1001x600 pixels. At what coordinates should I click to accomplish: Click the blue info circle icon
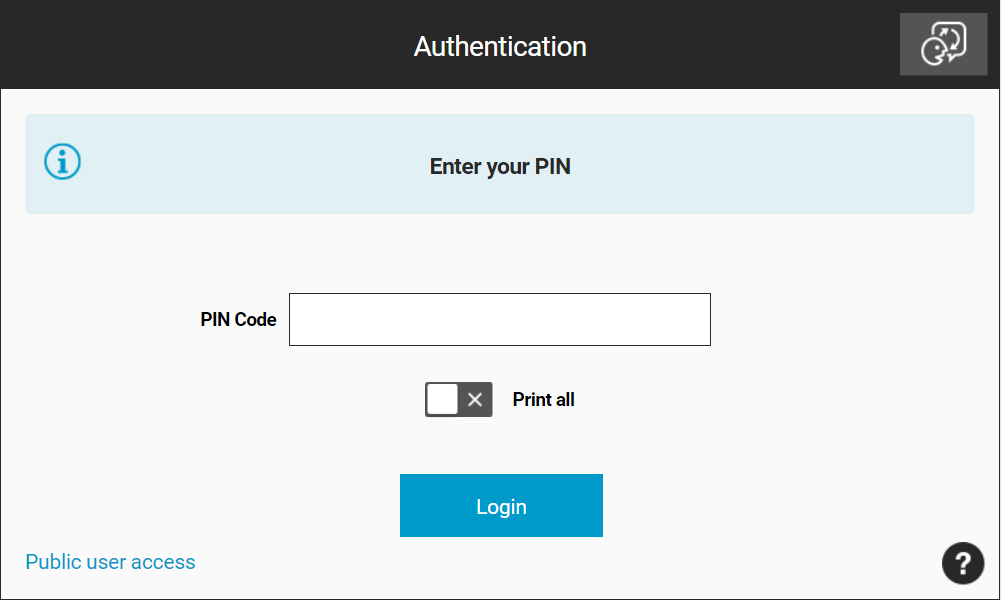pos(63,161)
